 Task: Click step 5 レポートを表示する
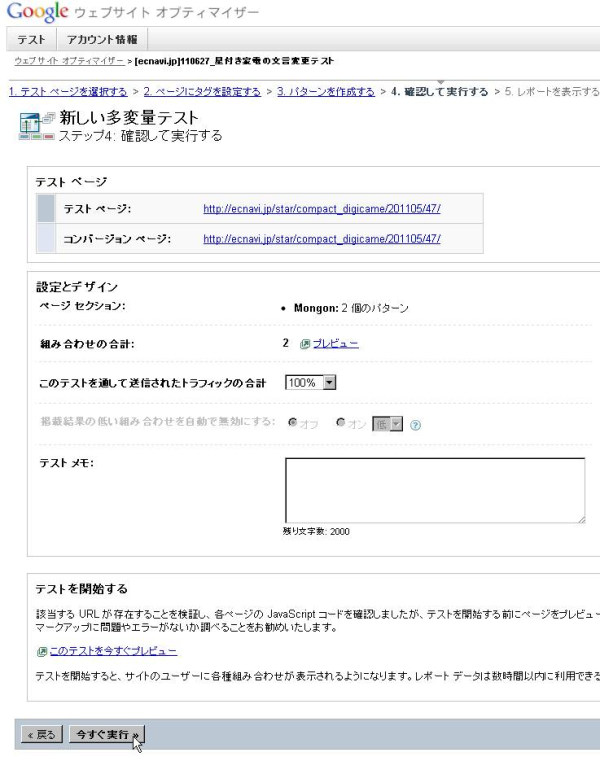coord(552,91)
